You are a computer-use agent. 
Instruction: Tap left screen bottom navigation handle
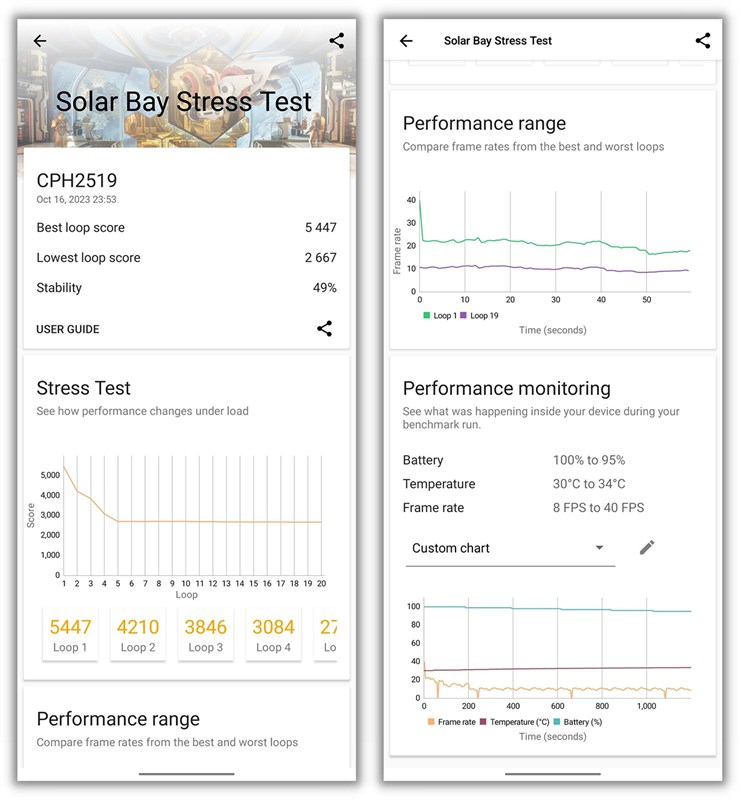[186, 774]
